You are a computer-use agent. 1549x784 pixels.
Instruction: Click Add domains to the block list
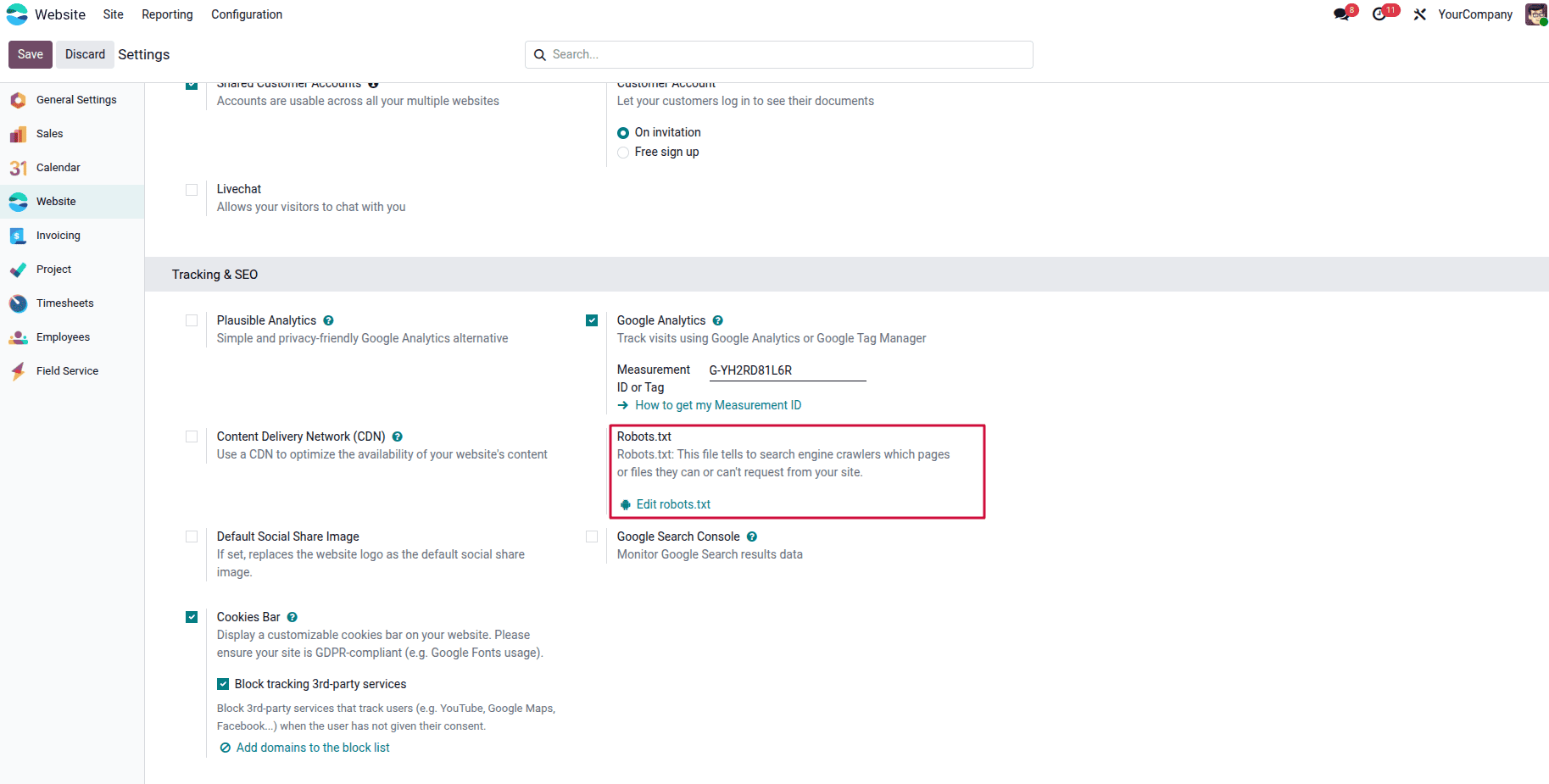[x=304, y=748]
